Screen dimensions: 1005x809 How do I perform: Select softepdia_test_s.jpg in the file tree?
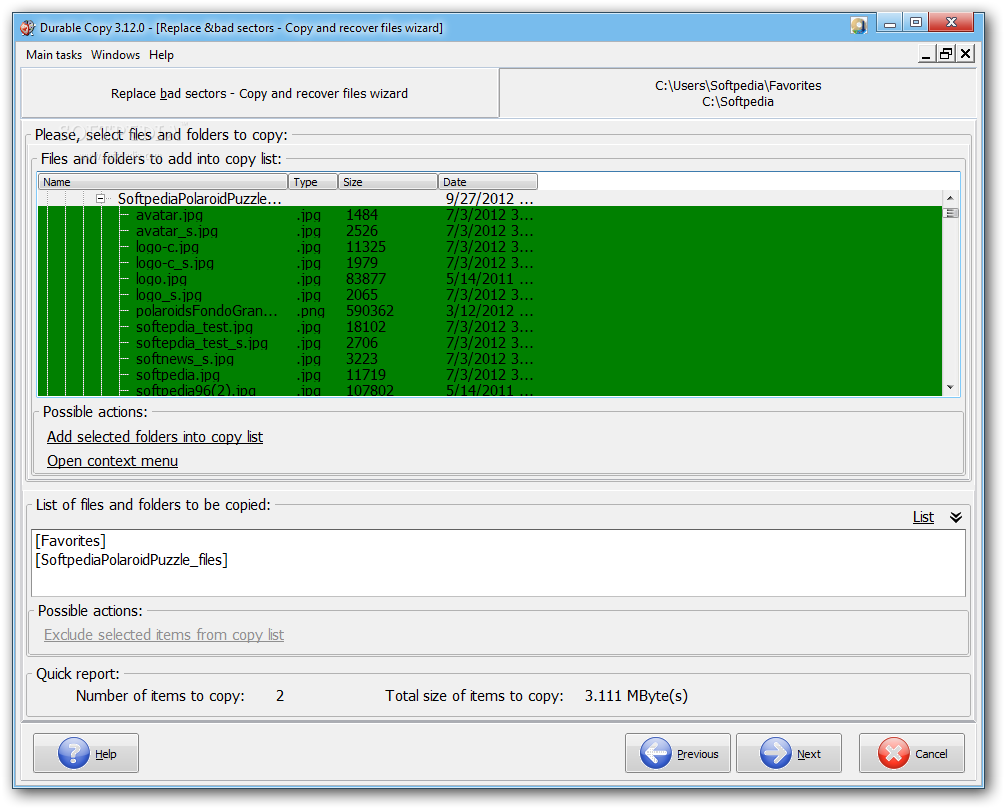coord(202,343)
